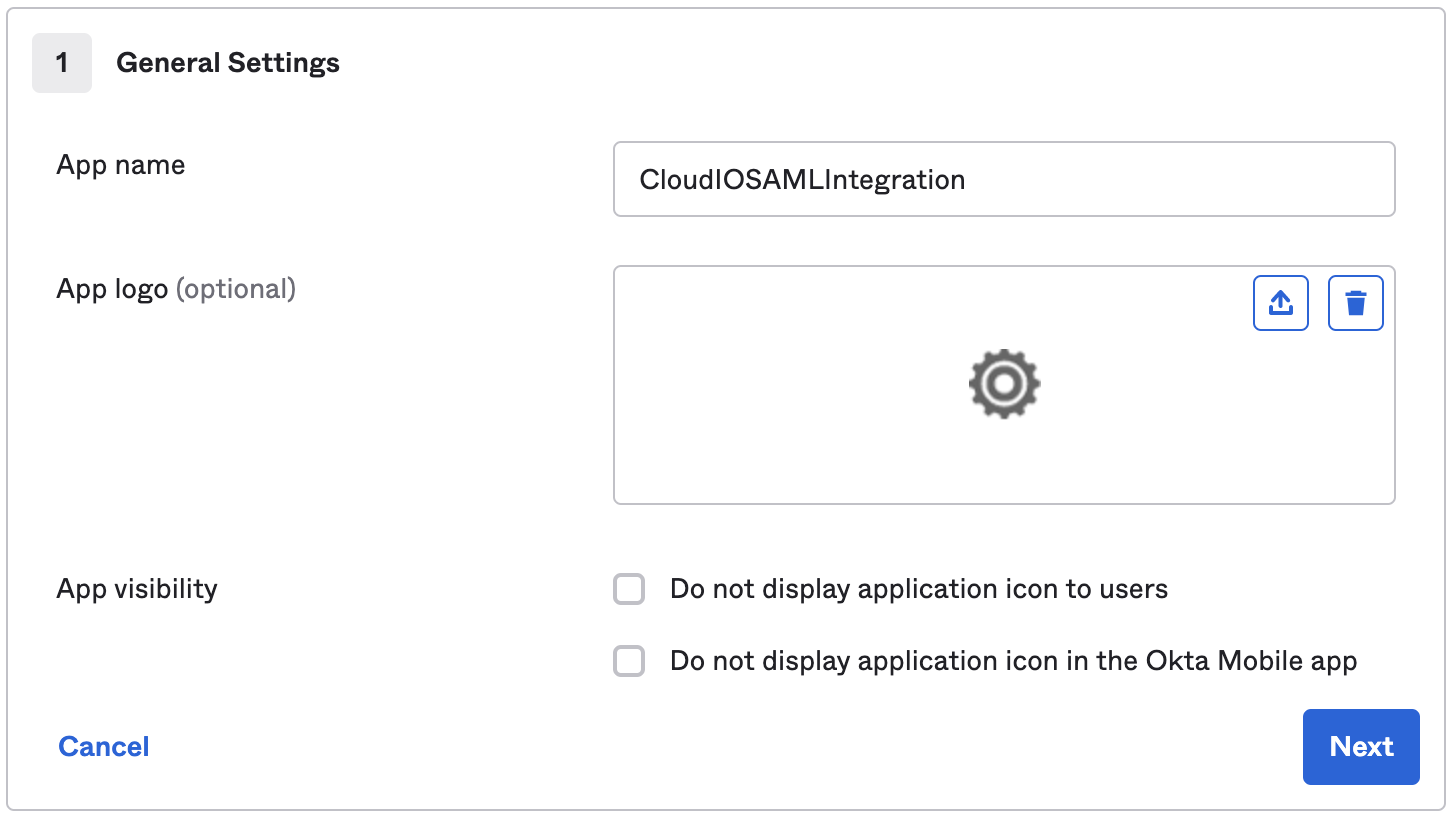The width and height of the screenshot is (1452, 818).
Task: Click the gear placeholder logo image
Action: (1004, 384)
